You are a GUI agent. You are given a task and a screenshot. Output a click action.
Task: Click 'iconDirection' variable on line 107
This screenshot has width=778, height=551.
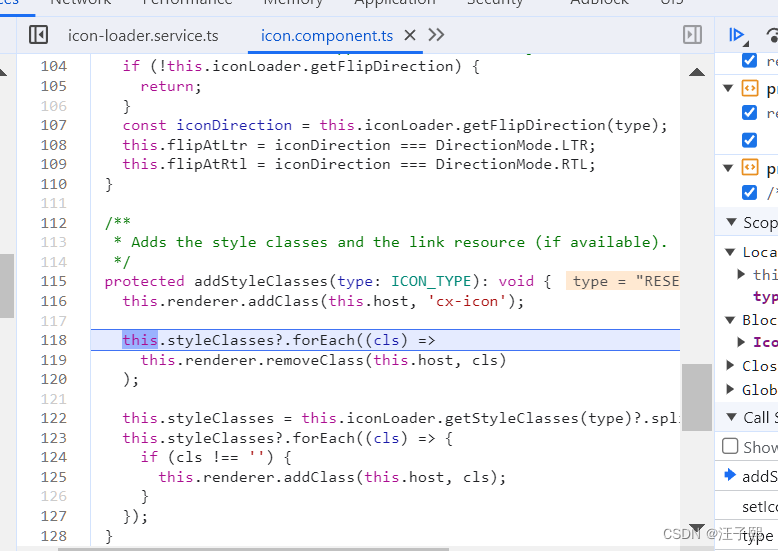(x=234, y=125)
